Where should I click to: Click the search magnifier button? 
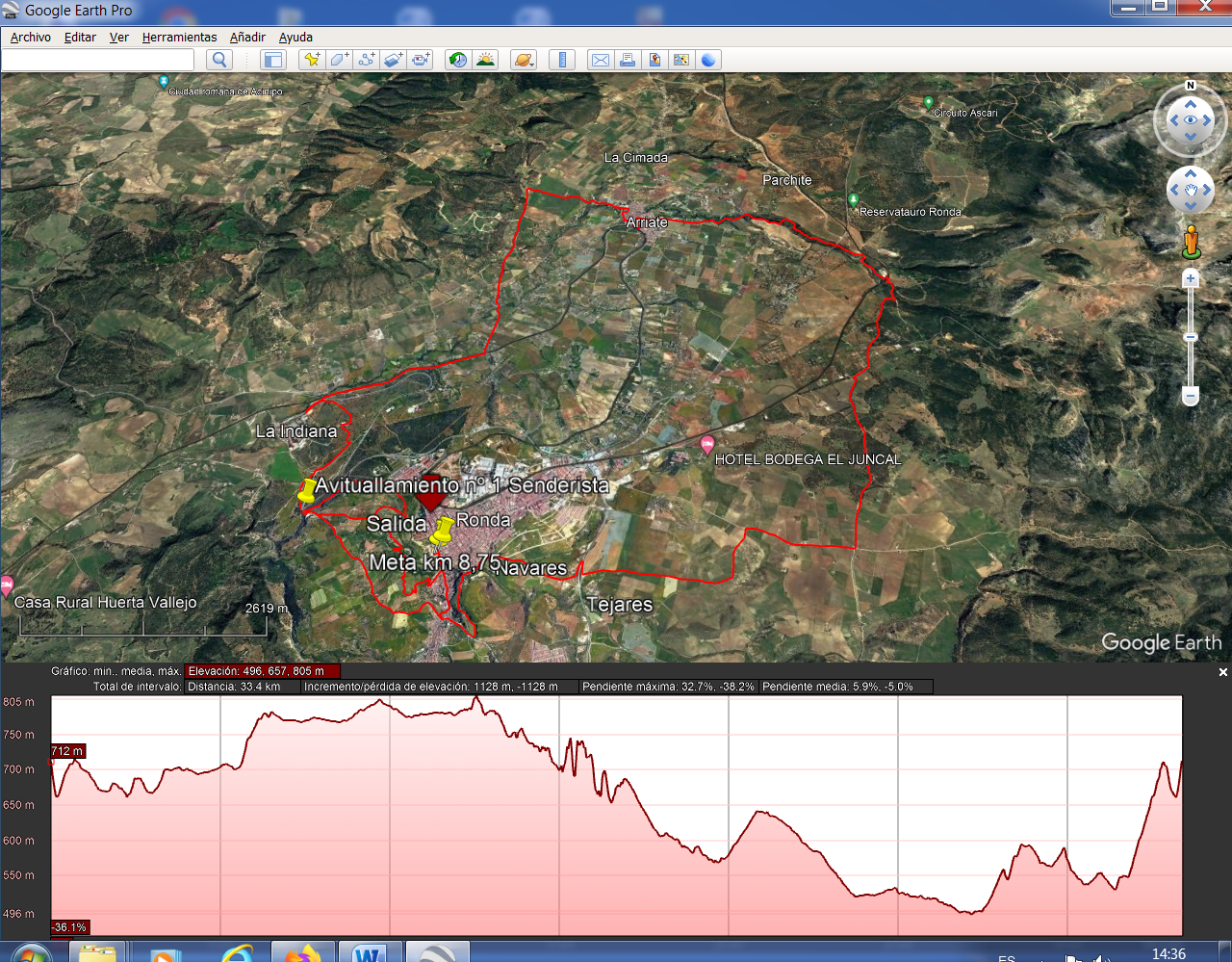[x=219, y=60]
